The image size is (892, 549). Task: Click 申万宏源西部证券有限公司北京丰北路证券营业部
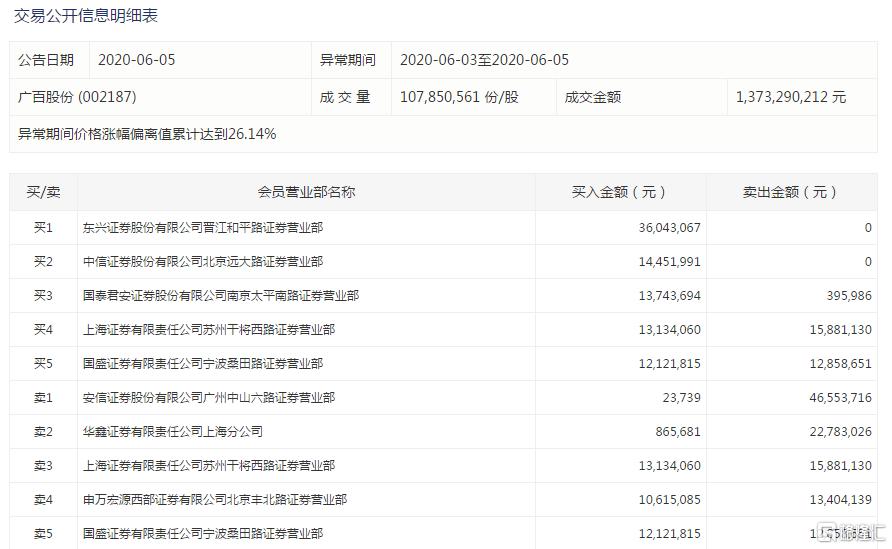click(x=214, y=500)
